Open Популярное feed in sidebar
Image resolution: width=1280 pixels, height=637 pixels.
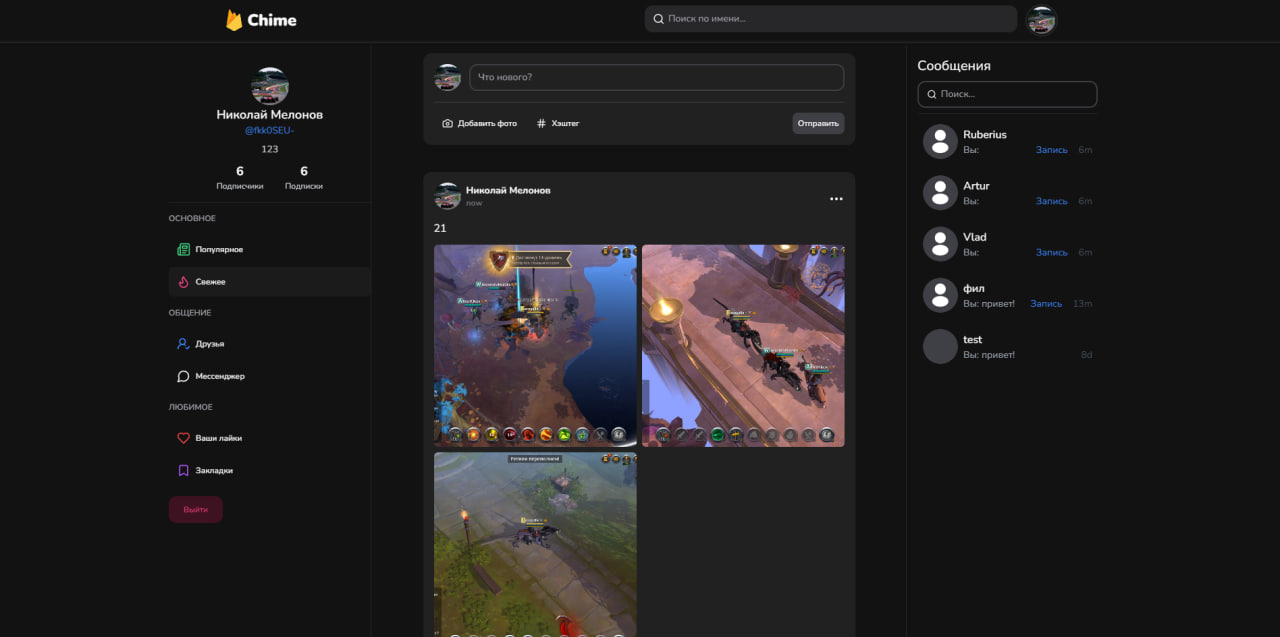click(218, 249)
